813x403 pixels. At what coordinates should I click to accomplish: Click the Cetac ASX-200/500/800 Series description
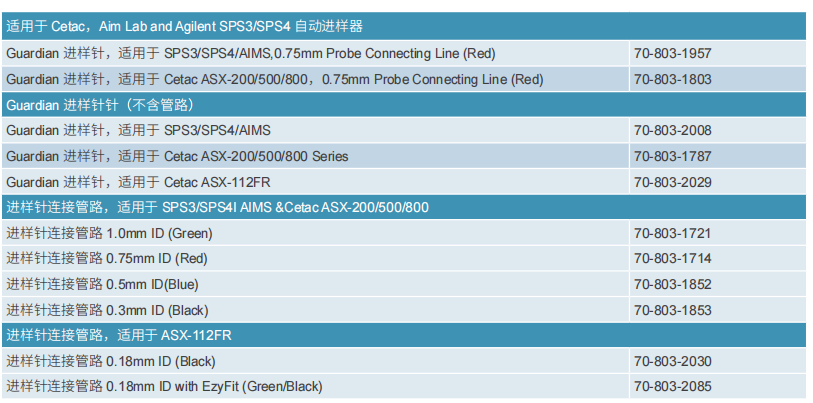tap(177, 156)
